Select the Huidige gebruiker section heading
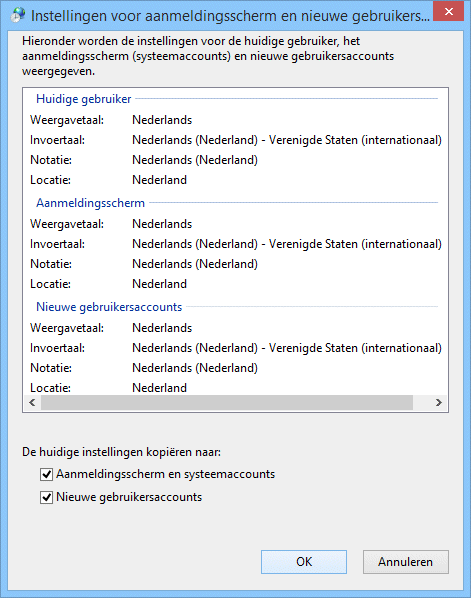 pos(84,99)
